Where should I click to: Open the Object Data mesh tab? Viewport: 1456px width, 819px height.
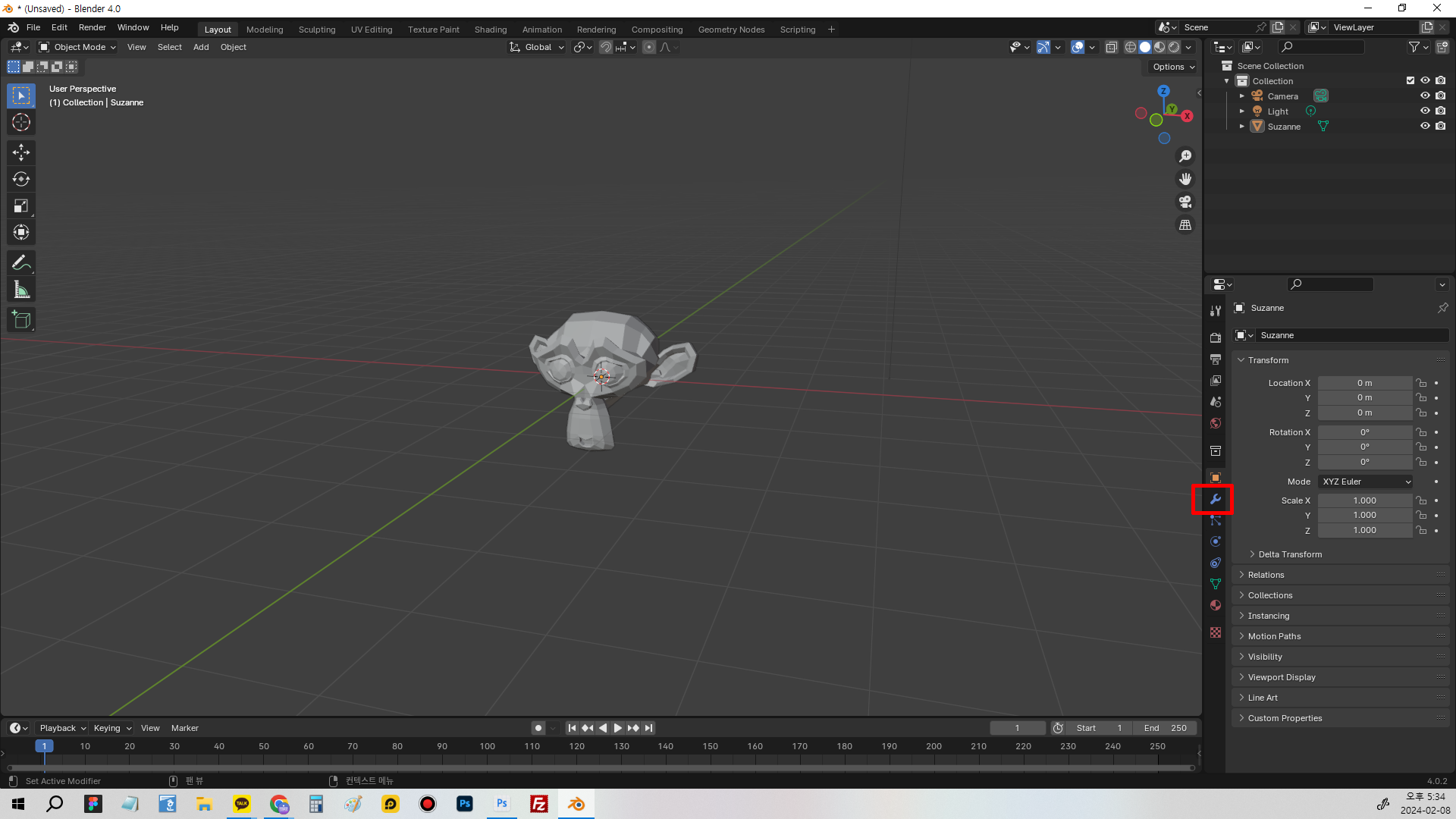(x=1216, y=584)
